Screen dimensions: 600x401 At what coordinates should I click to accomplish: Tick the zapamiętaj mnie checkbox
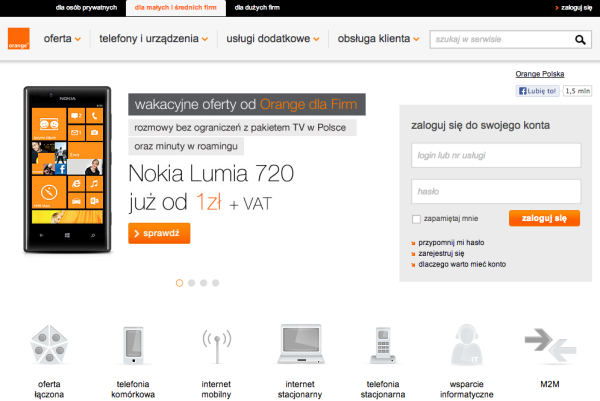416,219
